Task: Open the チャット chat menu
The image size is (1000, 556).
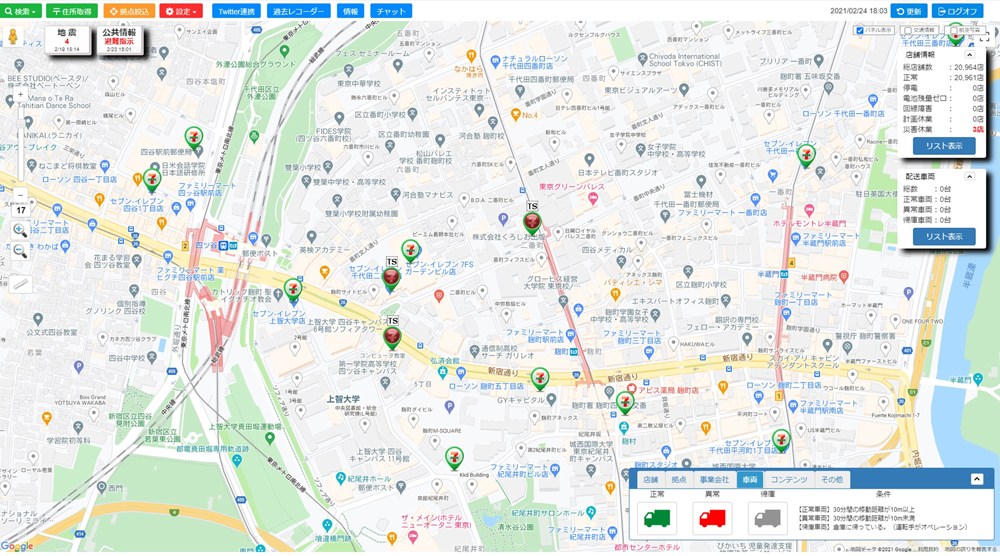Action: [391, 11]
